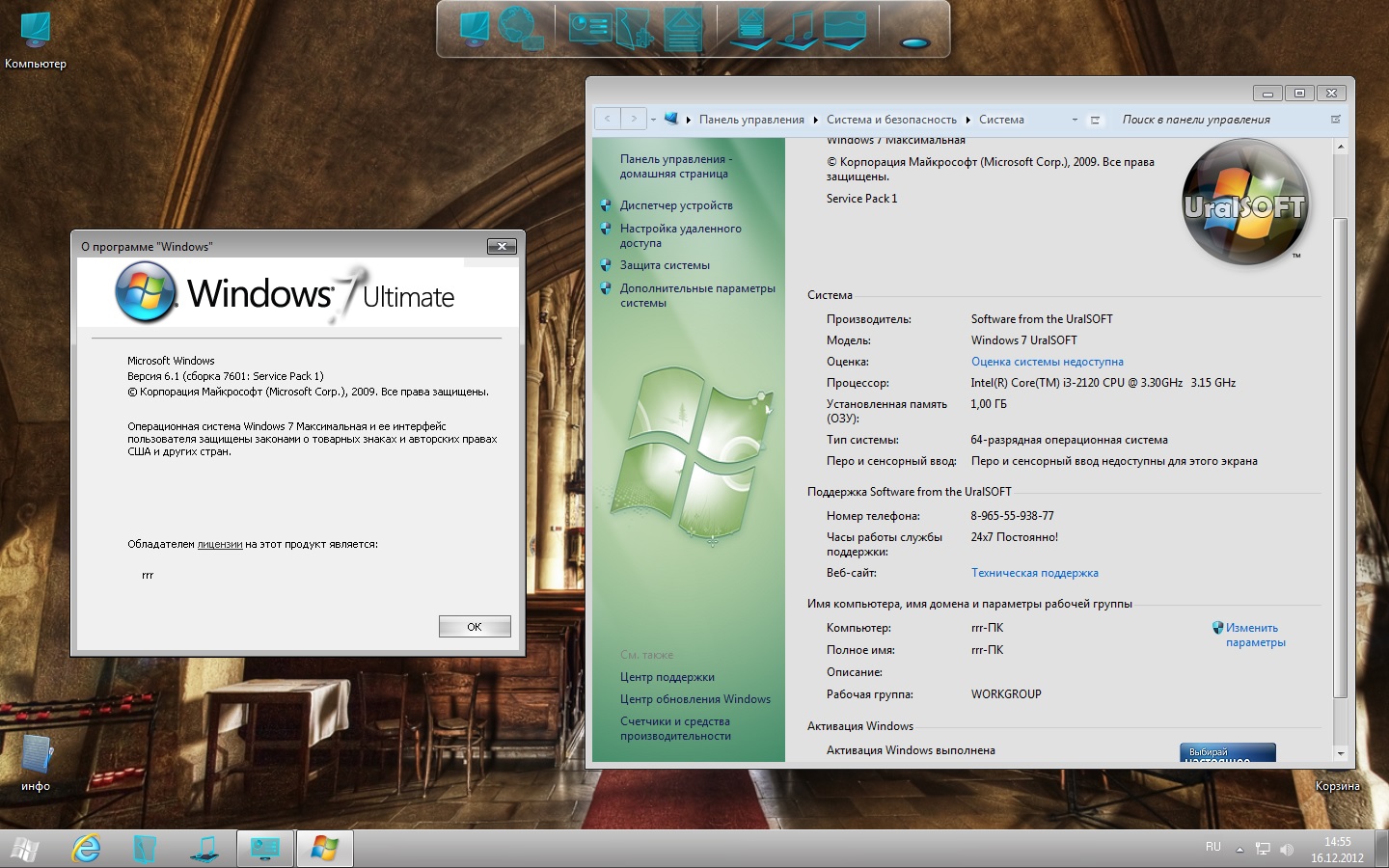Open the media player icon in taskbar
This screenshot has width=1389, height=868.
click(204, 849)
